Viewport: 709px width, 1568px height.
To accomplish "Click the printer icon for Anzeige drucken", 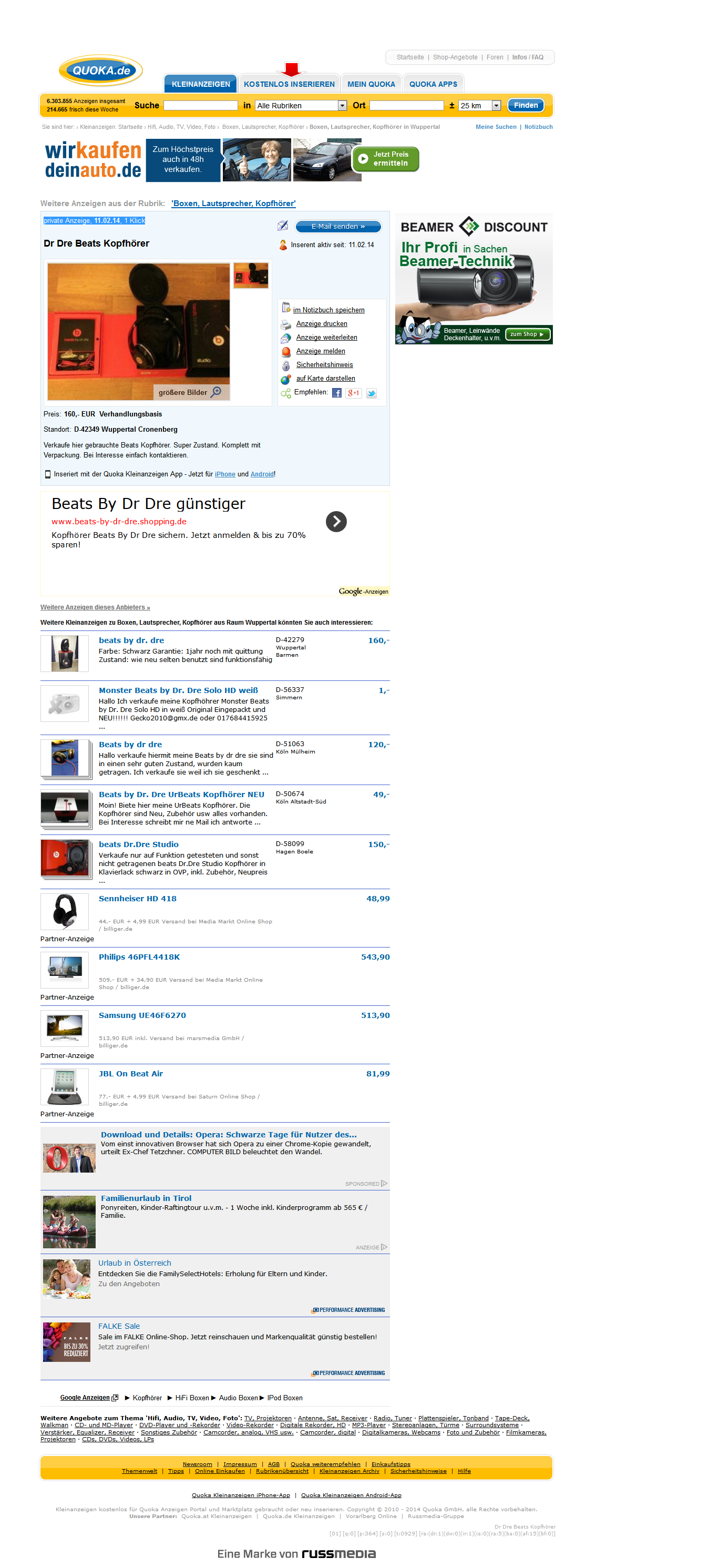I will point(285,324).
